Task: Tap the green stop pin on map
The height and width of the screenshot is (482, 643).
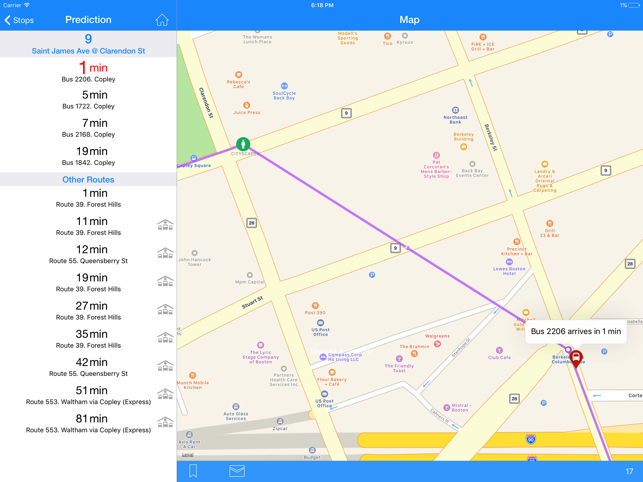Action: [243, 146]
